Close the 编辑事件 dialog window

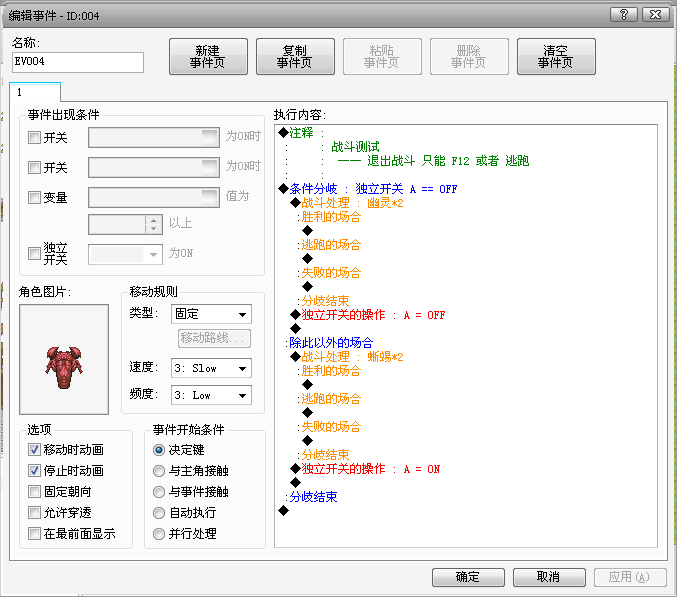click(655, 15)
